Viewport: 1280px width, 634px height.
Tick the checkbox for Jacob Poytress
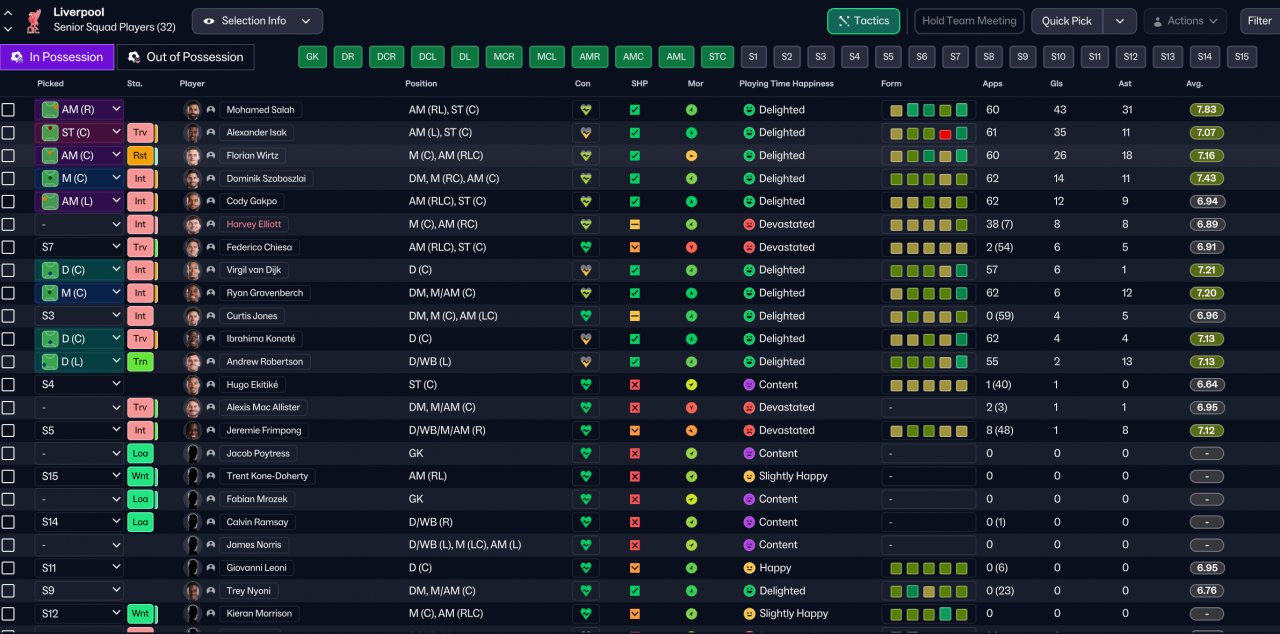(8, 453)
